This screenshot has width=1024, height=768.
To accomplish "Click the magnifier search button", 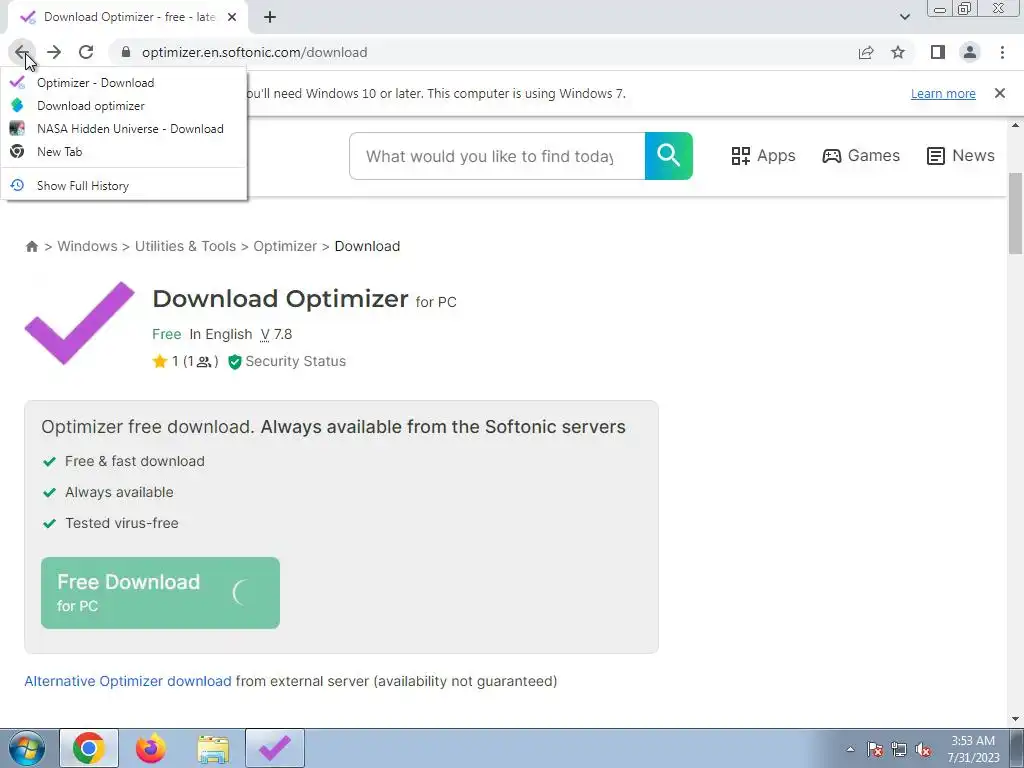I will coord(669,156).
